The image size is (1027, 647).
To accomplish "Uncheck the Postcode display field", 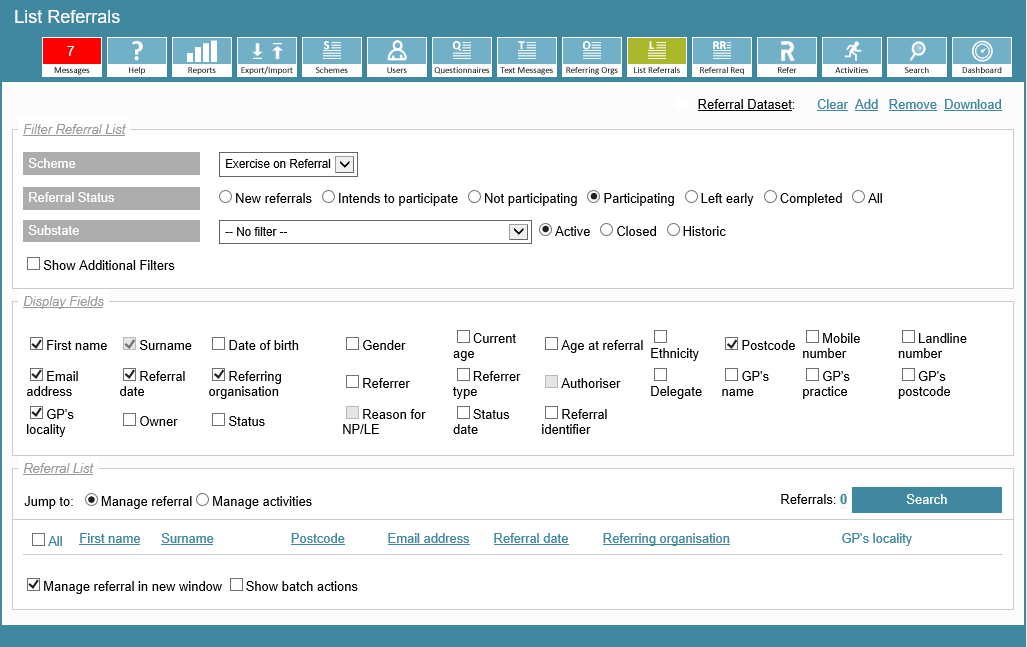I will (x=732, y=344).
